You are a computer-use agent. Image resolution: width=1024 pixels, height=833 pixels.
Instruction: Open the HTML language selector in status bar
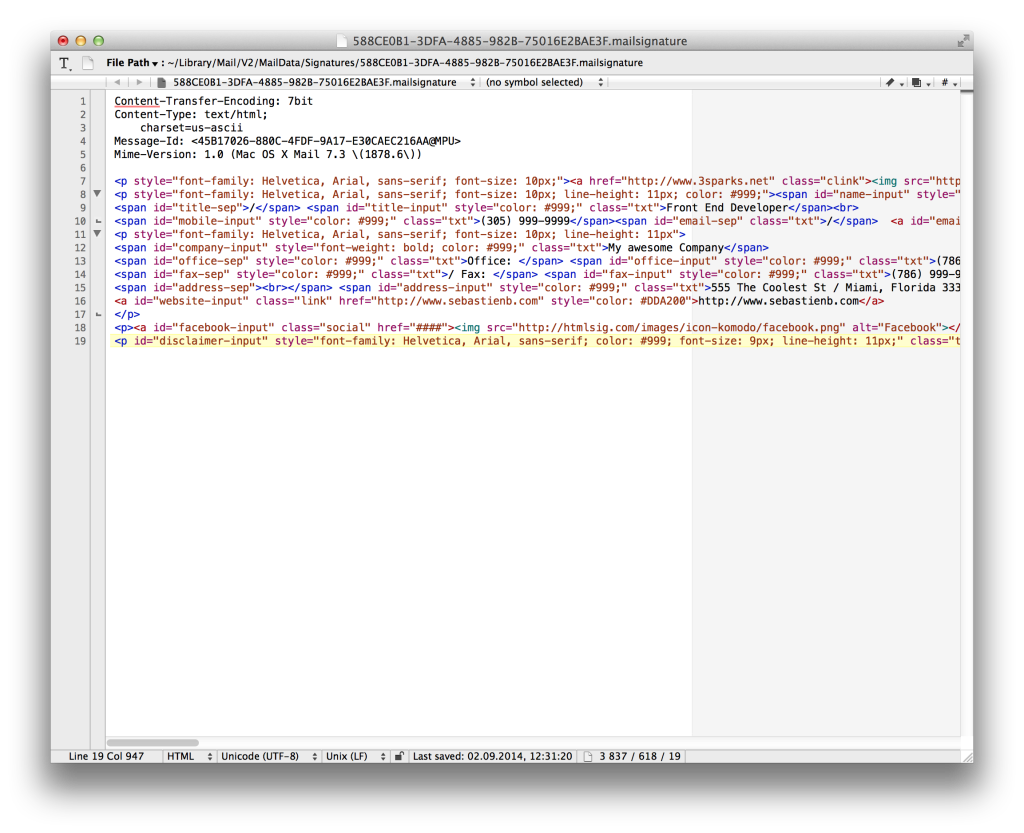tap(188, 757)
